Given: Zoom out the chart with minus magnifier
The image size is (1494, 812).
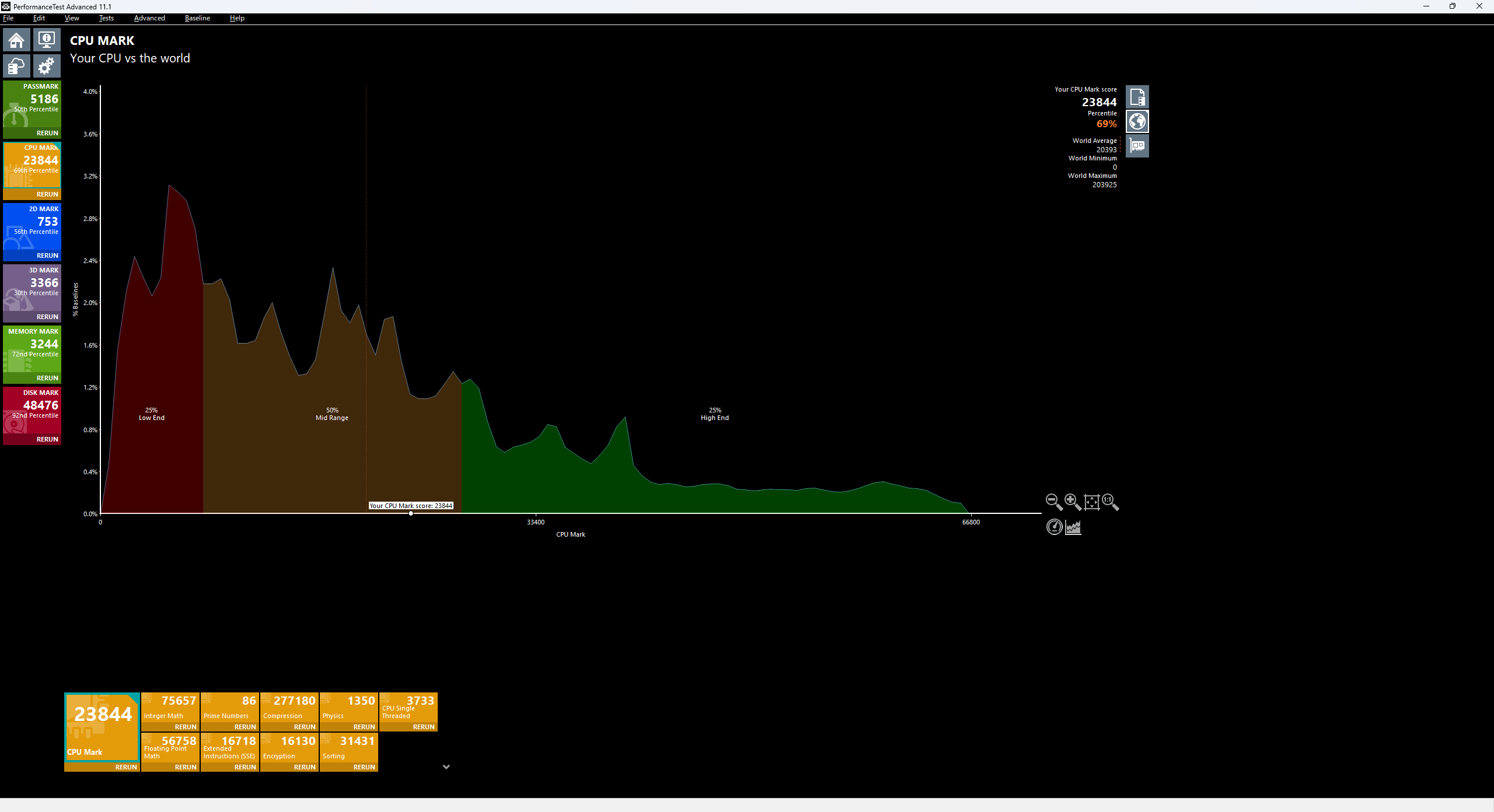Looking at the screenshot, I should (1053, 502).
